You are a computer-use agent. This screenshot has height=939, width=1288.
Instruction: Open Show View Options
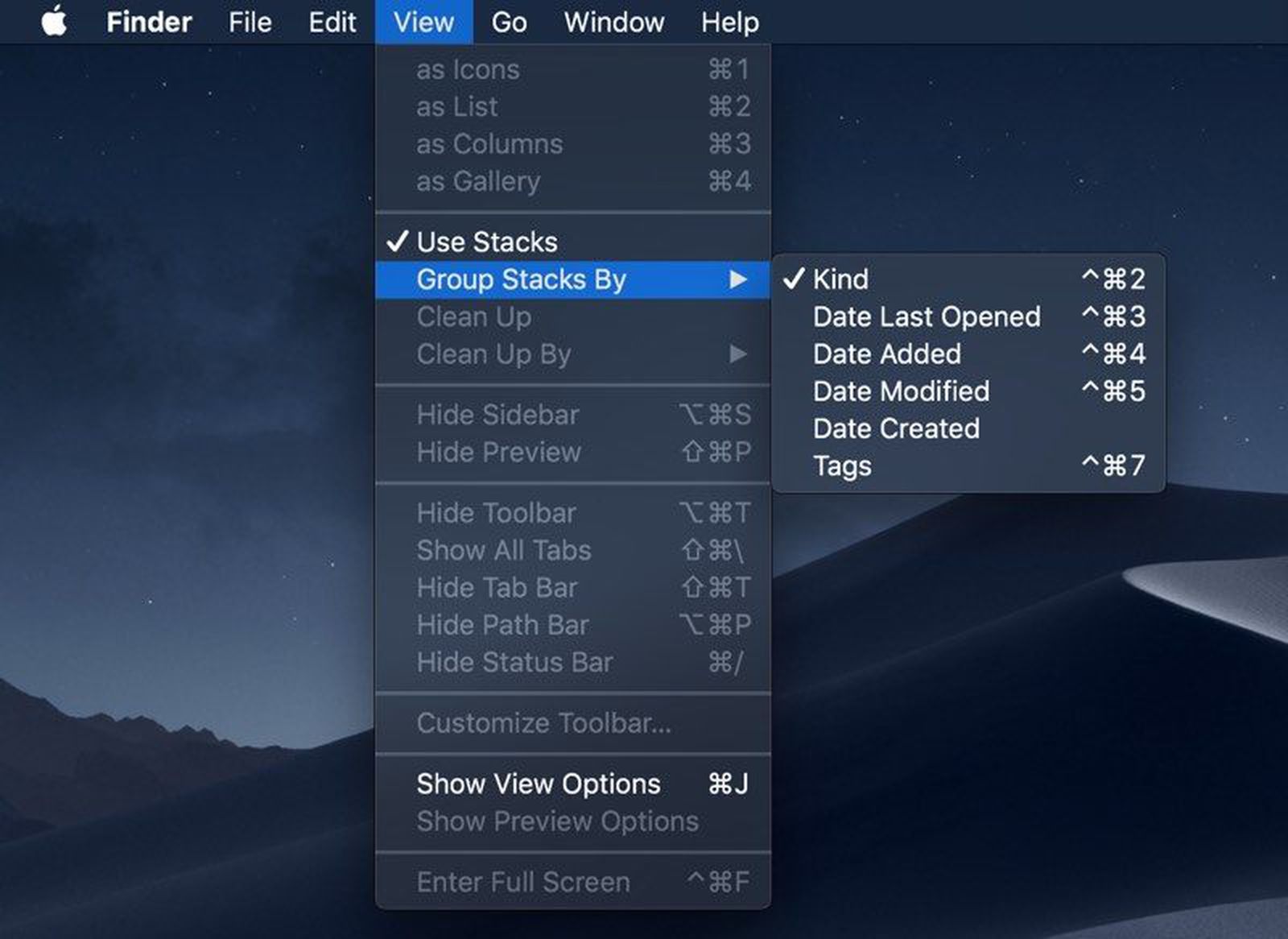[x=538, y=784]
